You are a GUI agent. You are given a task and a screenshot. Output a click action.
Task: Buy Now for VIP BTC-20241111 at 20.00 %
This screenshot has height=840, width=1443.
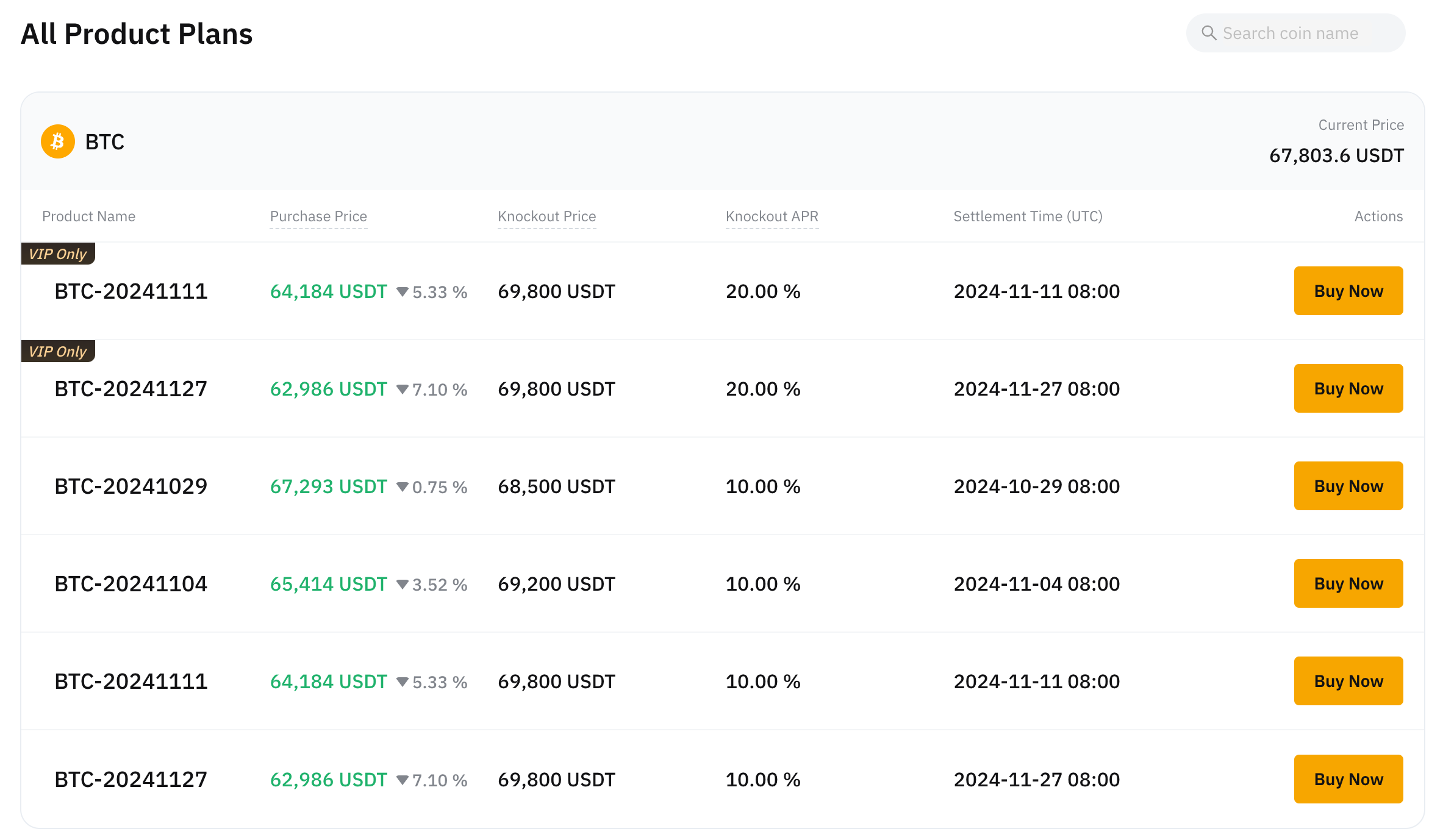(x=1348, y=291)
